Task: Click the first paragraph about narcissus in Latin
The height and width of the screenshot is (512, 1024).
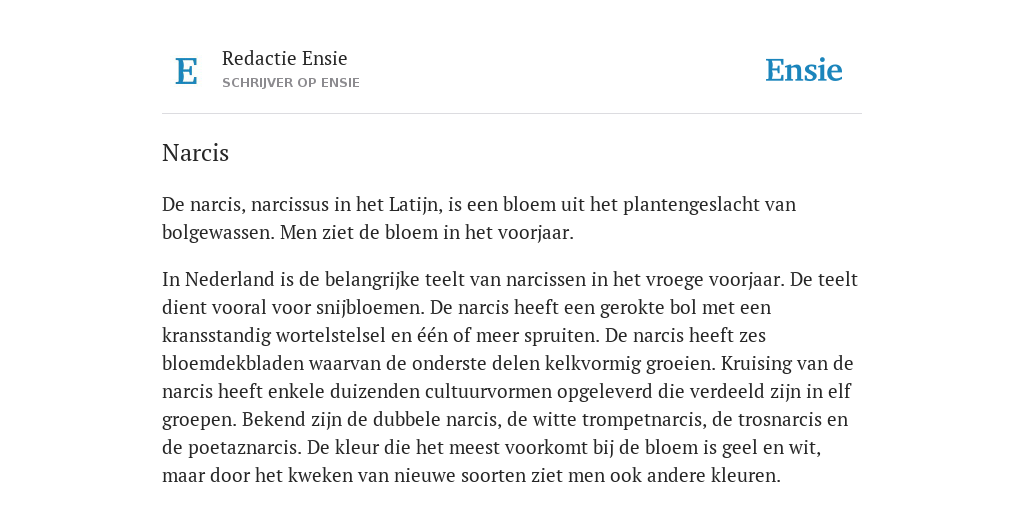Action: [x=479, y=218]
